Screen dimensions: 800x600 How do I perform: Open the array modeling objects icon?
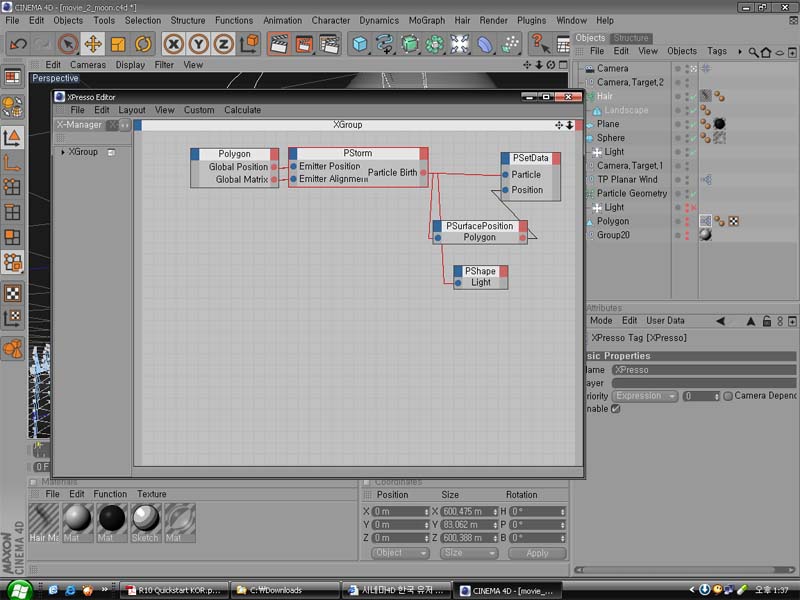click(435, 44)
